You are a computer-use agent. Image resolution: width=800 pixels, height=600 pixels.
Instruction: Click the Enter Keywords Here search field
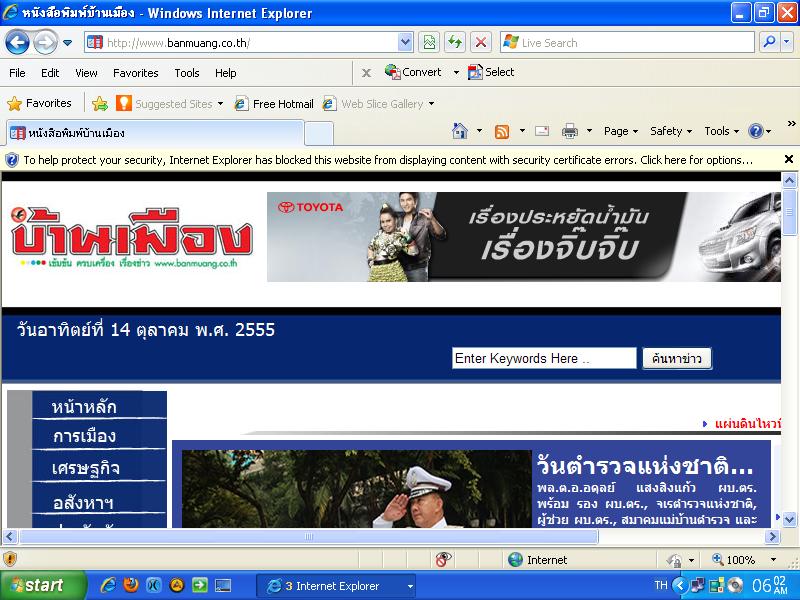click(x=544, y=359)
